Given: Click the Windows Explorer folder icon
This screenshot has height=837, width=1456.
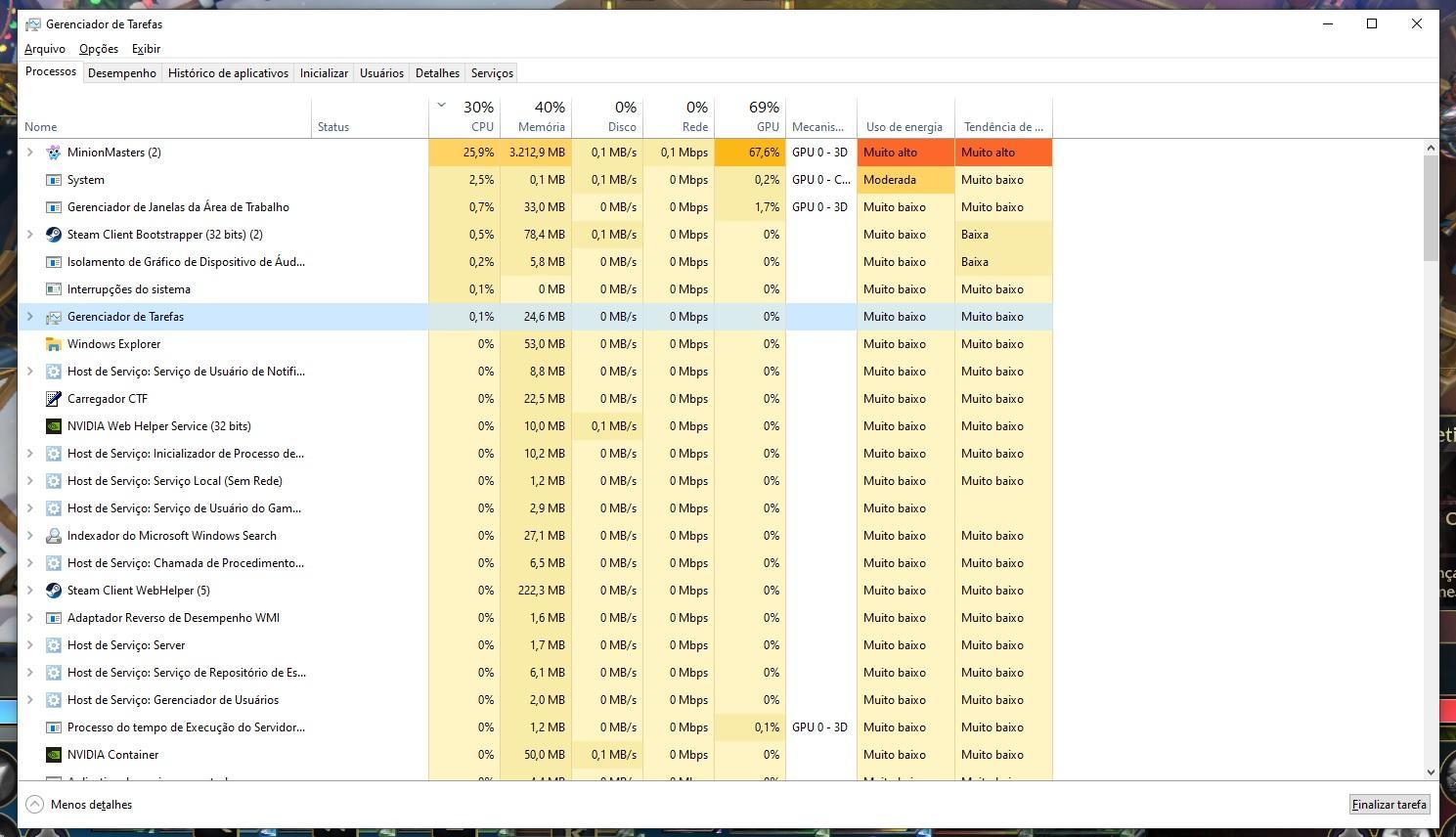Looking at the screenshot, I should click(x=54, y=344).
